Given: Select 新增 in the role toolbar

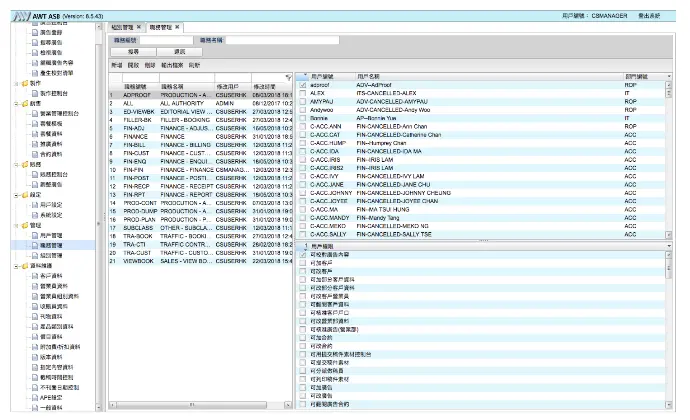Looking at the screenshot, I should pyautogui.click(x=117, y=63).
